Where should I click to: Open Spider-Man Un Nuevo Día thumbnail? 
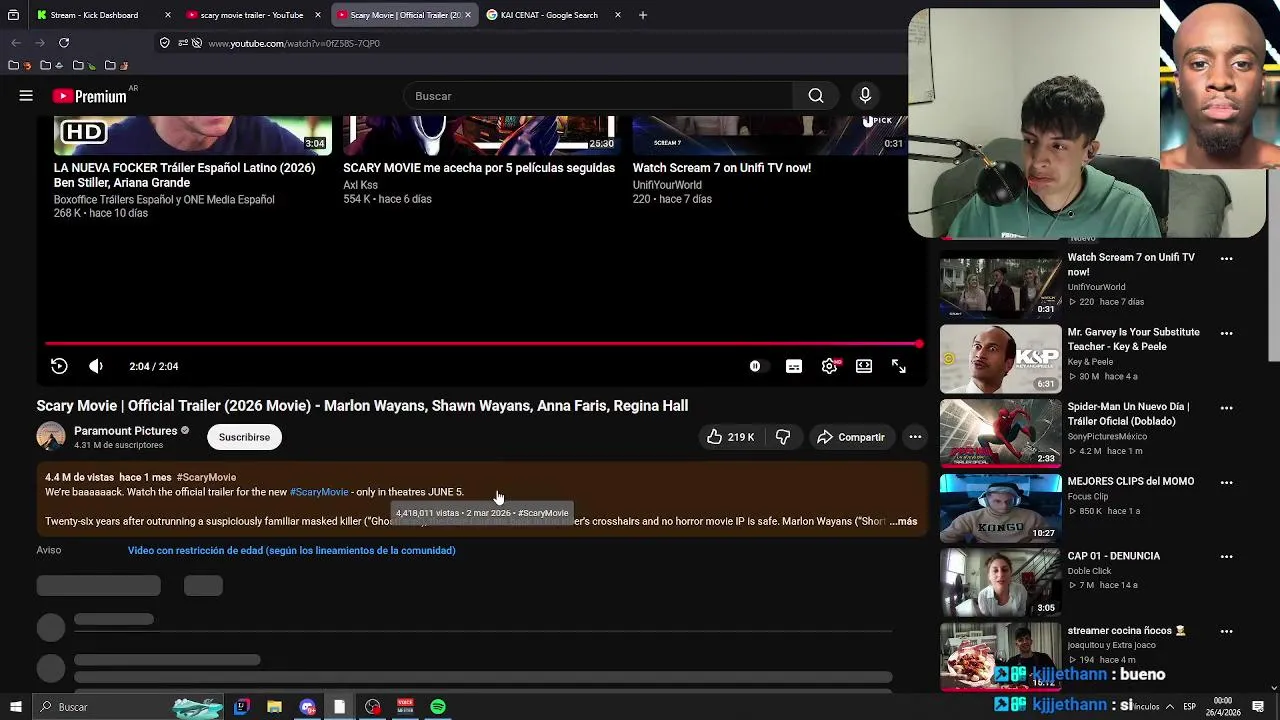click(x=1000, y=434)
